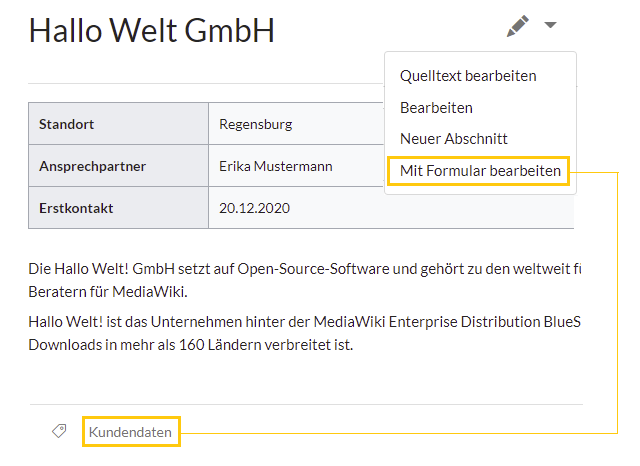Click text about Downloads in 160 Ländern
This screenshot has width=640, height=466.
click(x=191, y=345)
